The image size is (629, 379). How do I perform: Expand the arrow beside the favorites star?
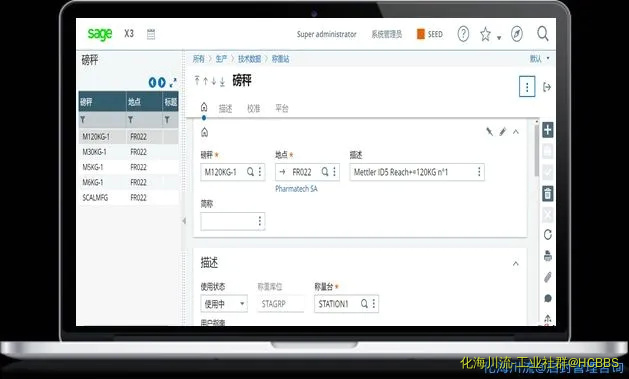tap(499, 38)
